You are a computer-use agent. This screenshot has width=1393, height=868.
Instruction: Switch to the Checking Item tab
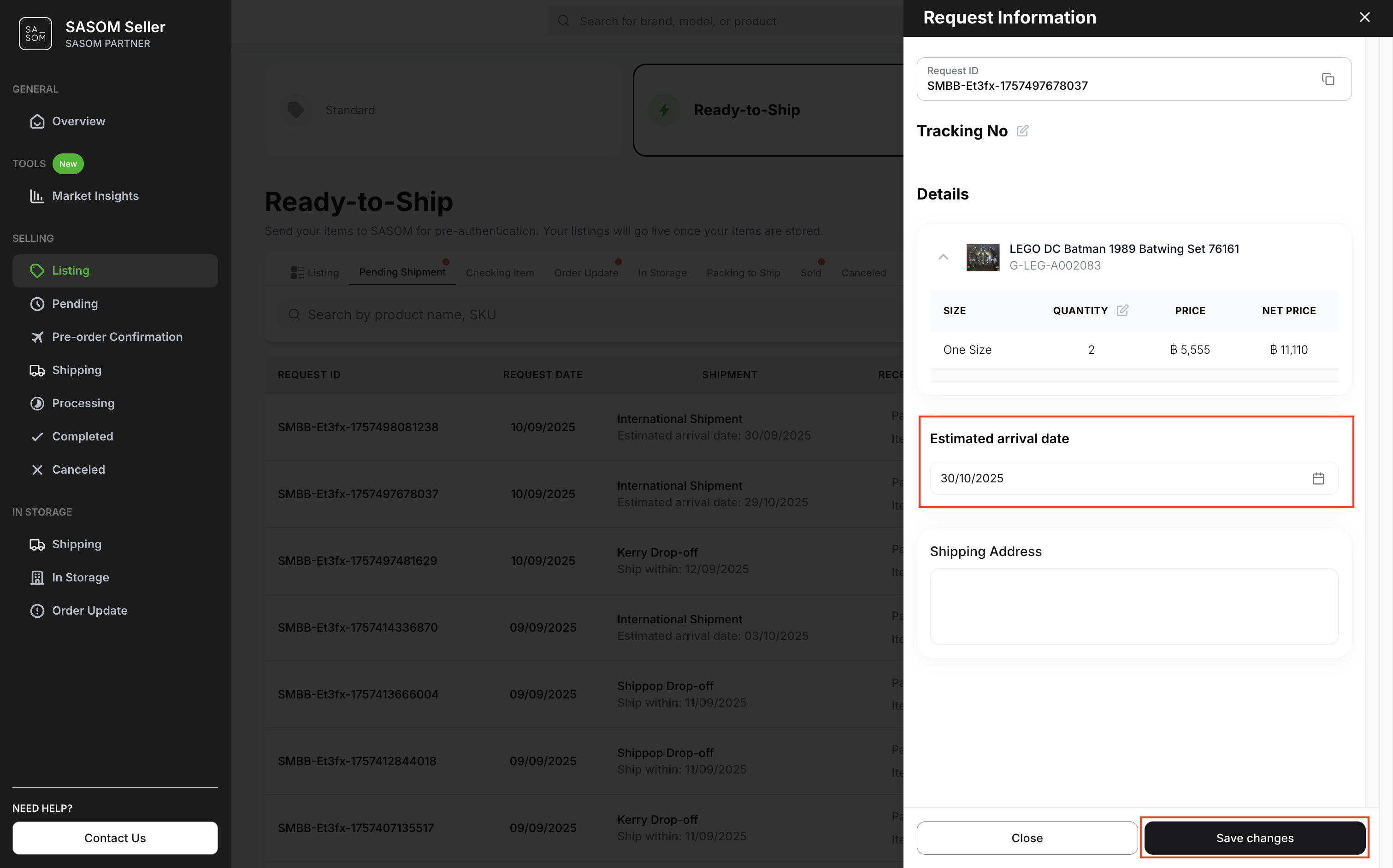coord(500,273)
